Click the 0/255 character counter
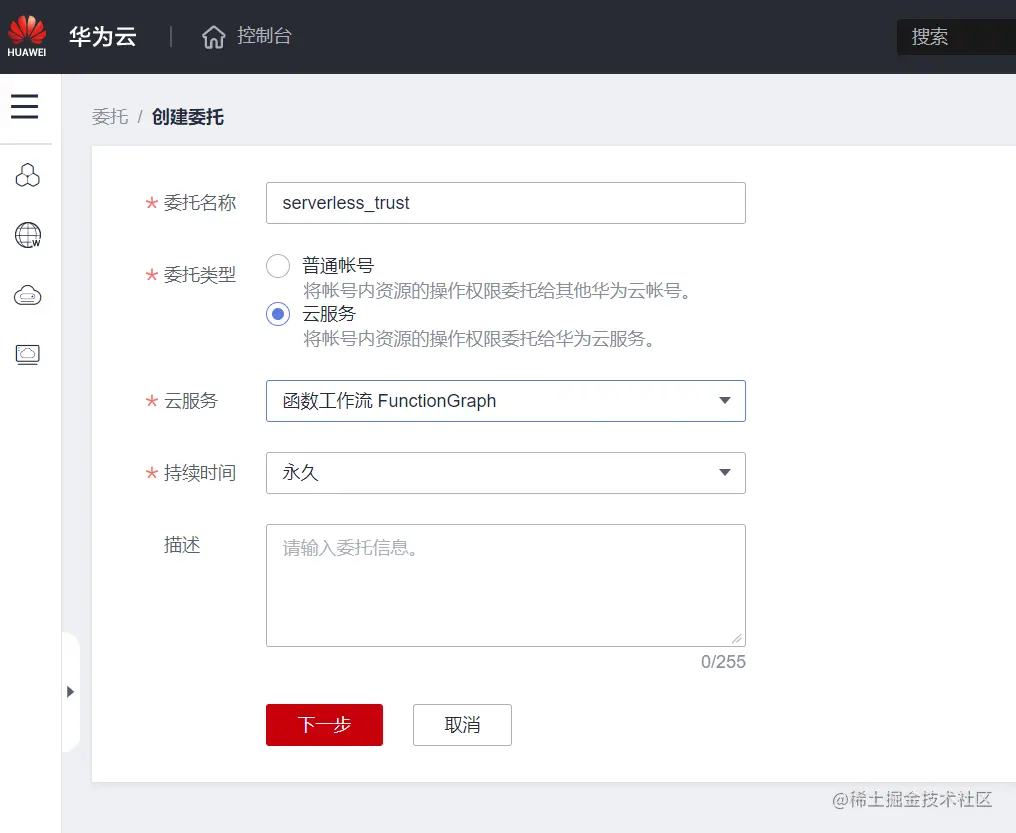The width and height of the screenshot is (1016, 833). 723,662
